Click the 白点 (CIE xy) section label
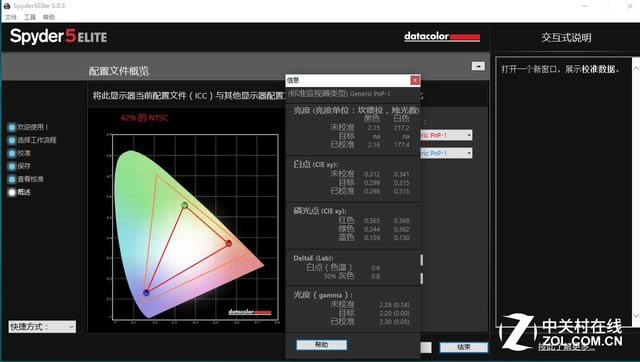Image resolution: width=640 pixels, height=362 pixels. [x=316, y=164]
